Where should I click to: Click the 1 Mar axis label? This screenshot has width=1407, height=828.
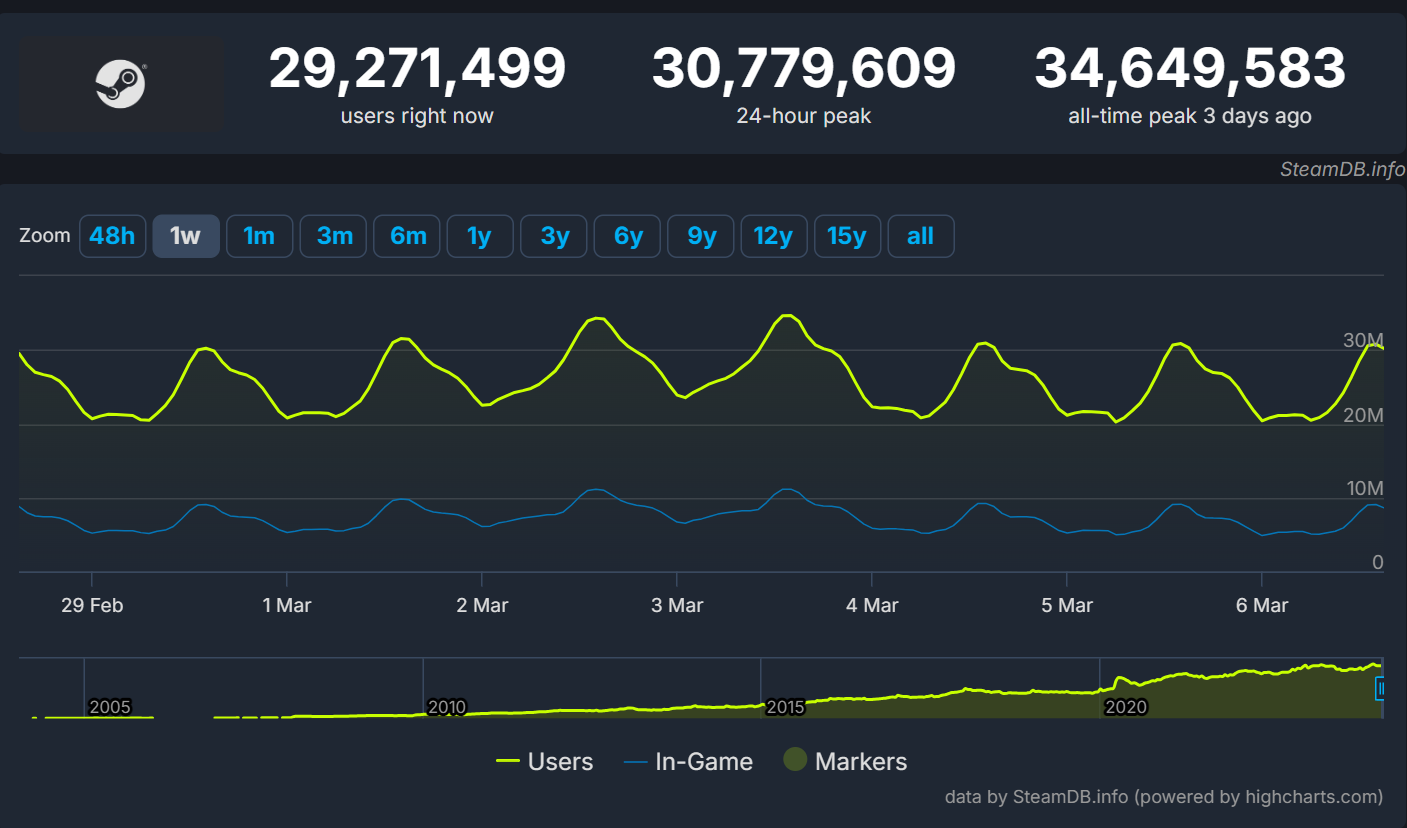tap(287, 605)
